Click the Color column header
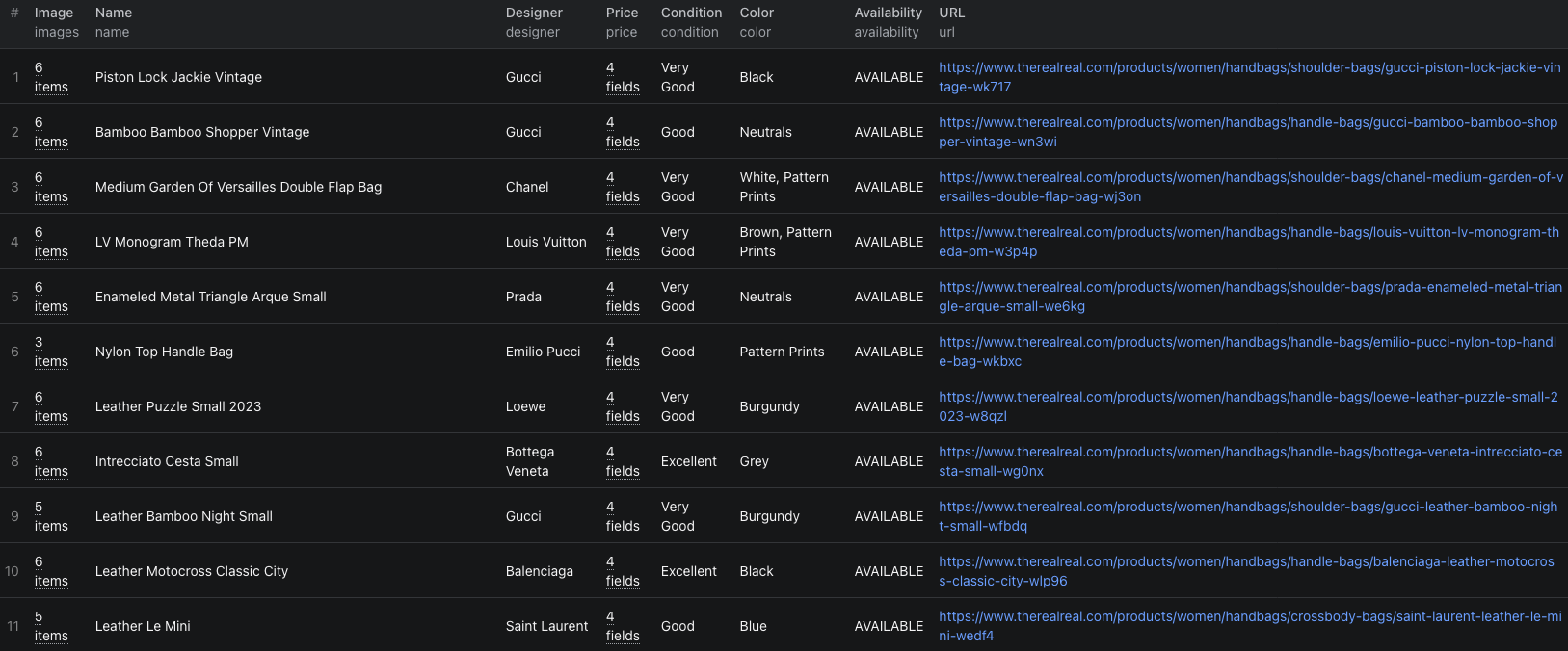1568x651 pixels. (757, 22)
